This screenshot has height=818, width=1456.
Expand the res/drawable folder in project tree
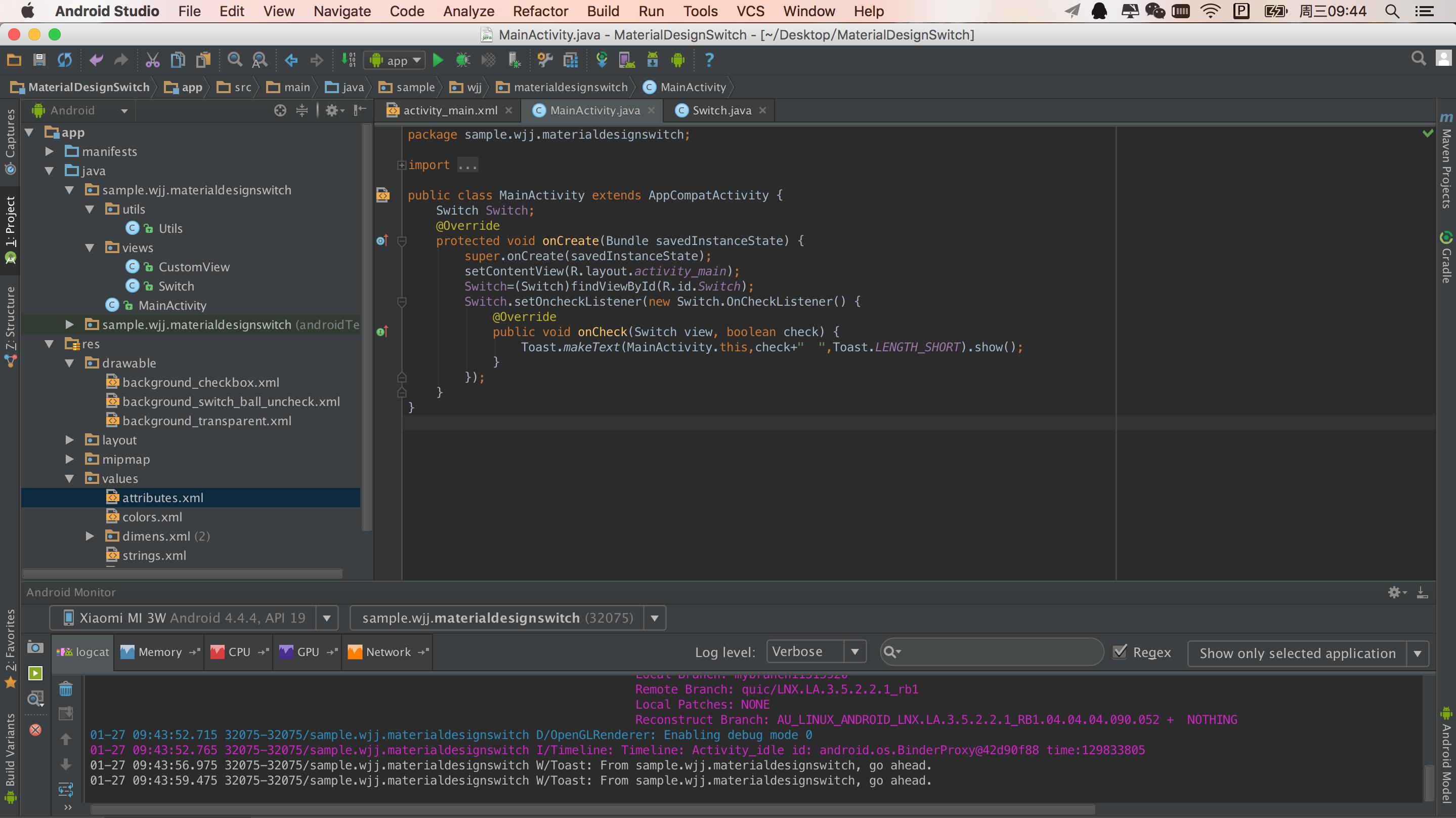click(x=90, y=362)
